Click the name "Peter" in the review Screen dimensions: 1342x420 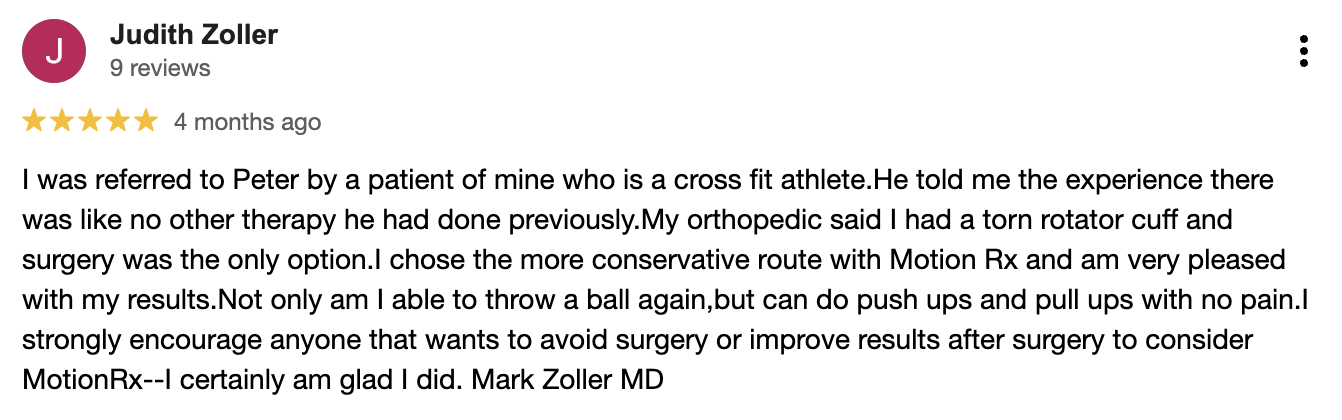point(266,181)
